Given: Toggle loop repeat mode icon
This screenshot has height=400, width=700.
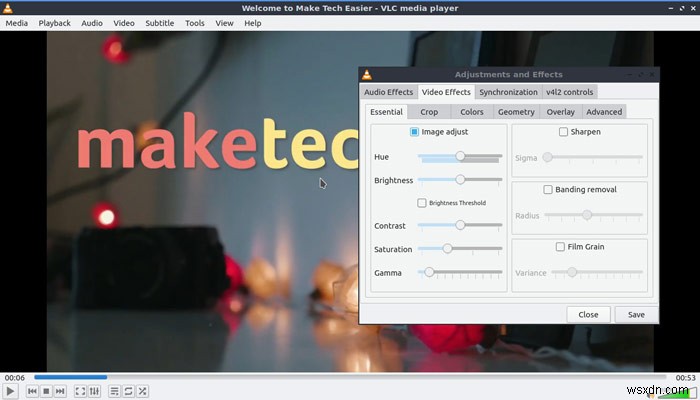Looking at the screenshot, I should 129,392.
